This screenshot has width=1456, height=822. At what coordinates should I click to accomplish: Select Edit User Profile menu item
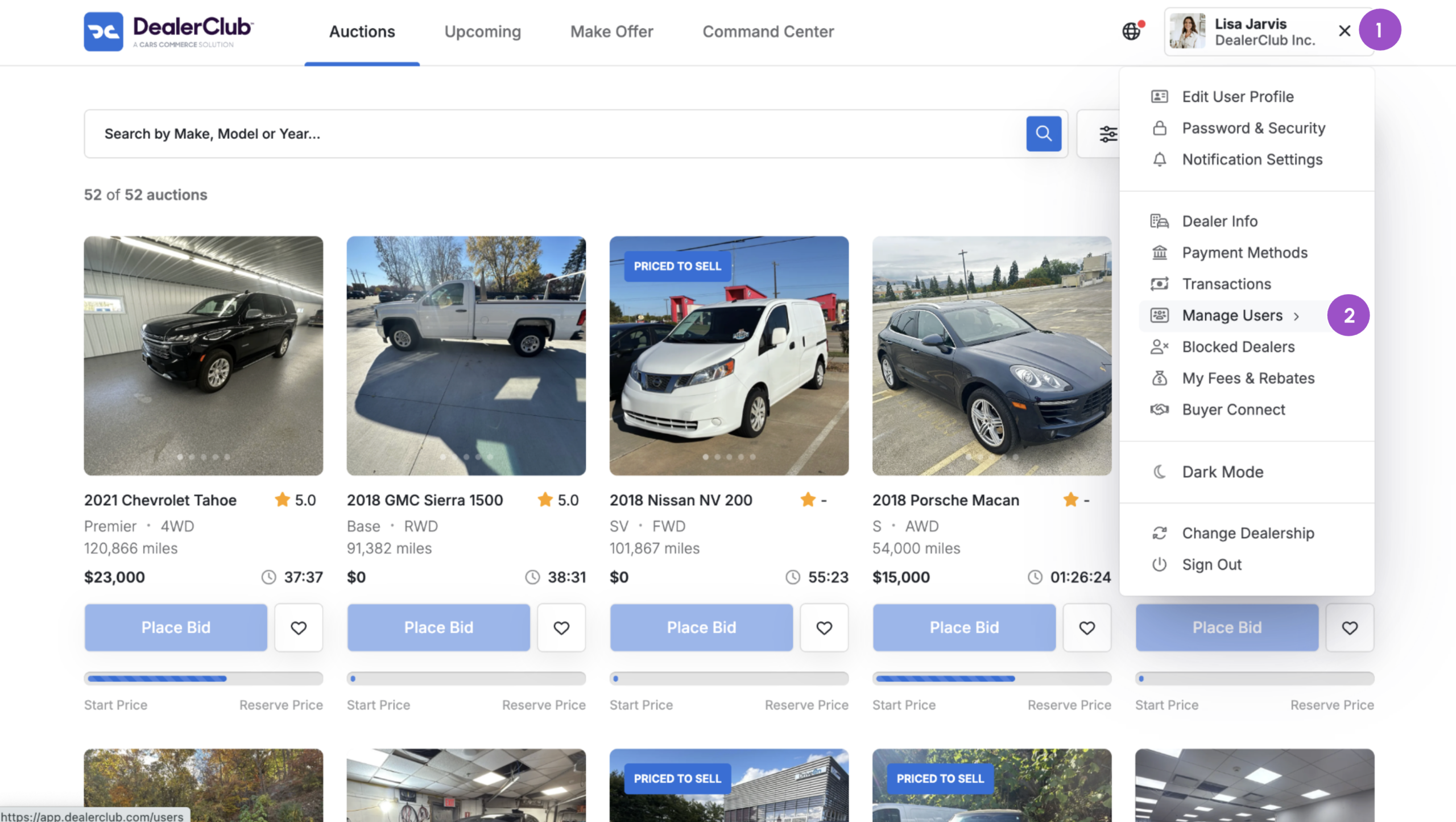[1238, 97]
